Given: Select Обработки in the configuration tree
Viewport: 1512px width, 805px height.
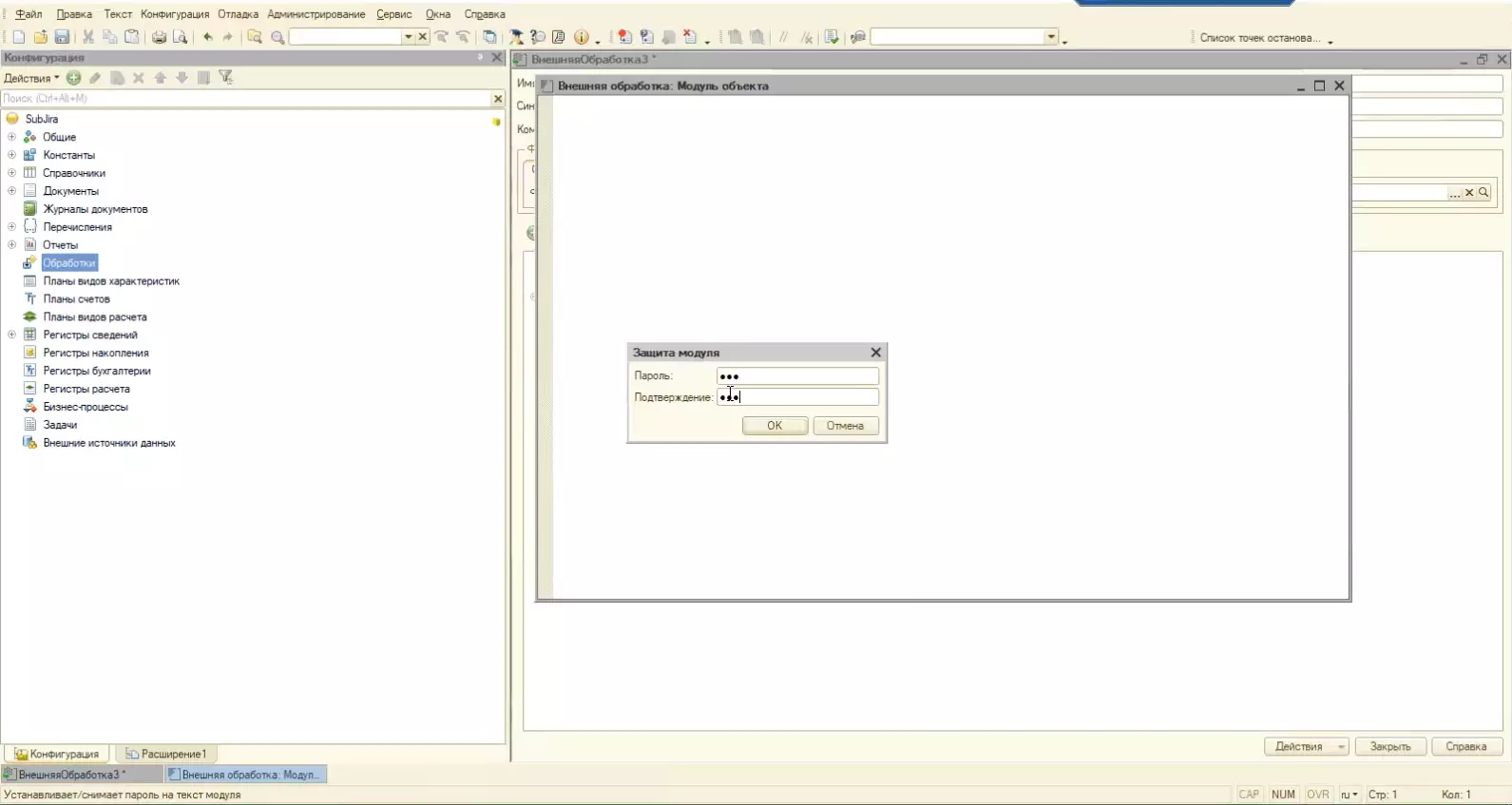Looking at the screenshot, I should [69, 263].
